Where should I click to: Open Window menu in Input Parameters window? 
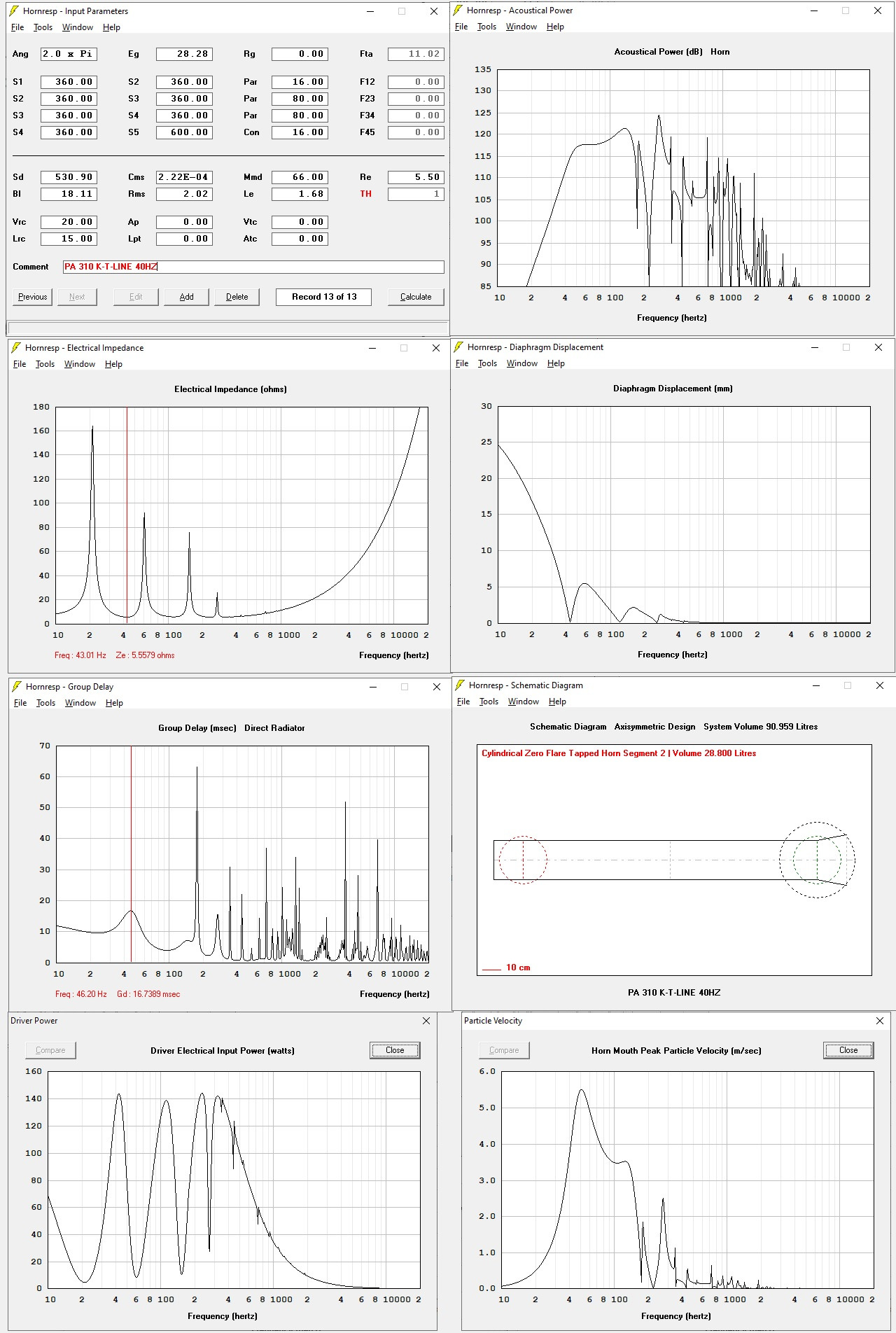(x=77, y=27)
